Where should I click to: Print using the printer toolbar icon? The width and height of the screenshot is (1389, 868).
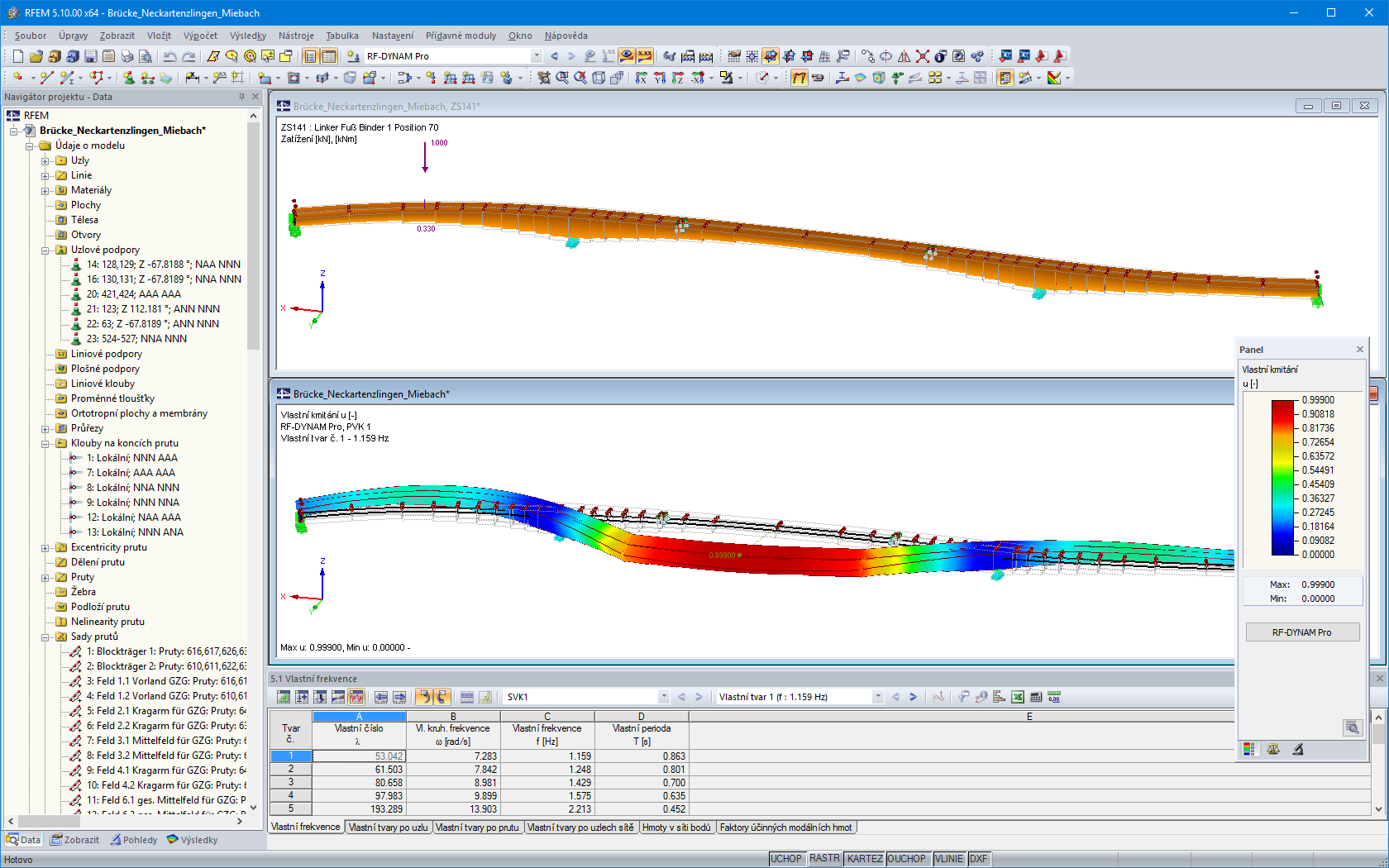point(127,56)
